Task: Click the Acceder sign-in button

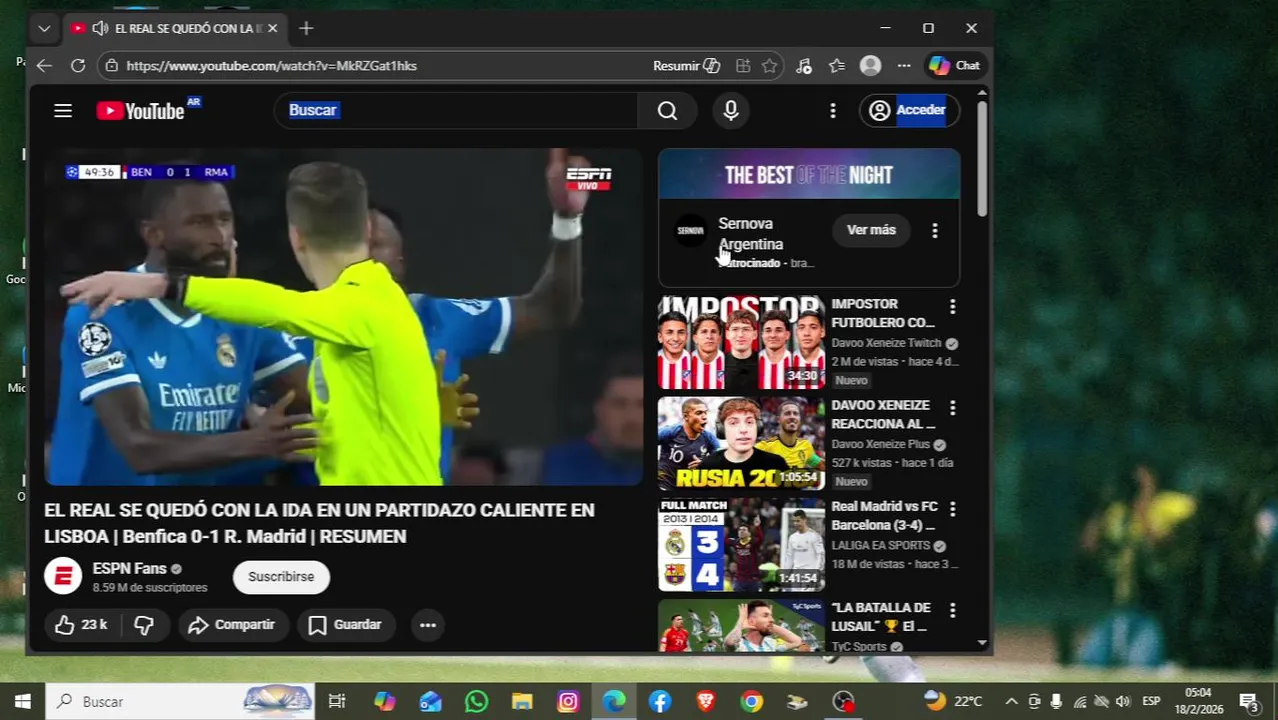Action: [x=909, y=111]
